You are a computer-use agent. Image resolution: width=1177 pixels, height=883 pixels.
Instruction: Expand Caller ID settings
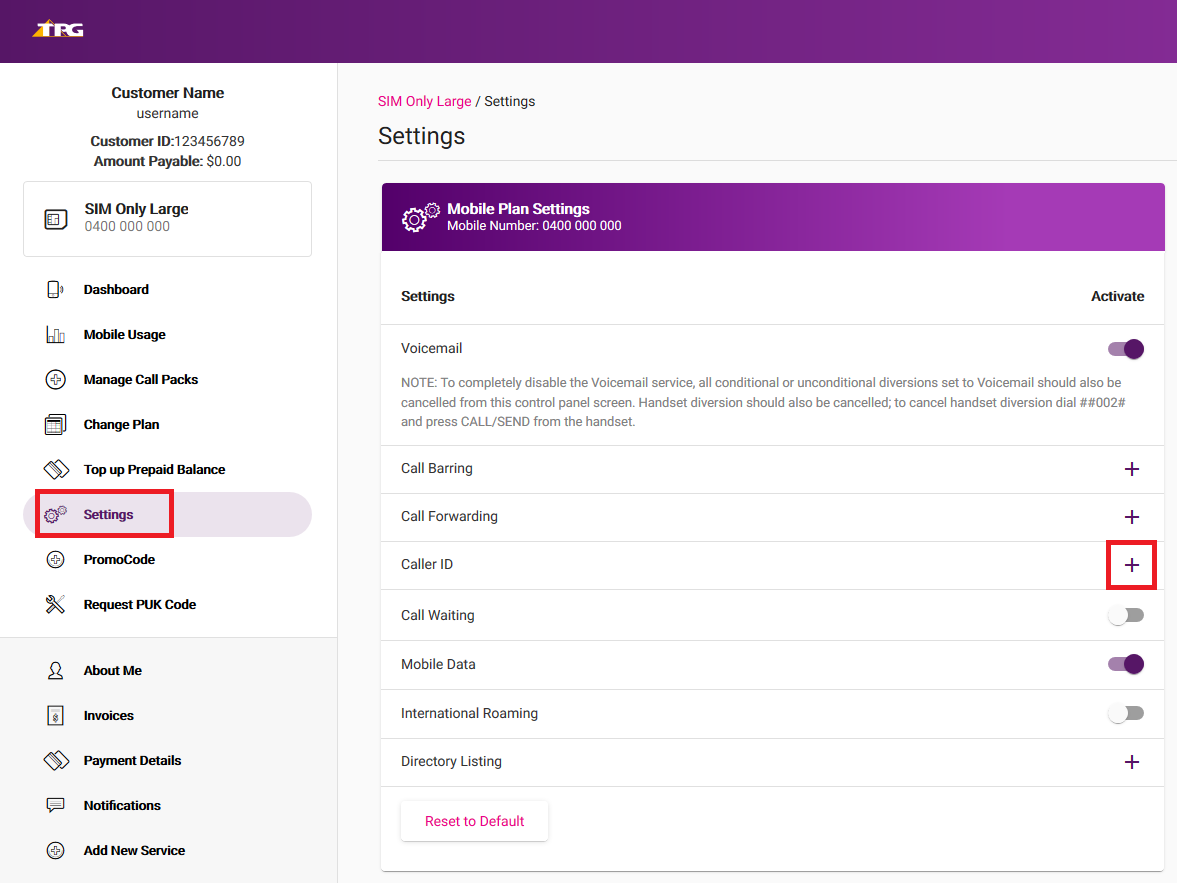1132,565
